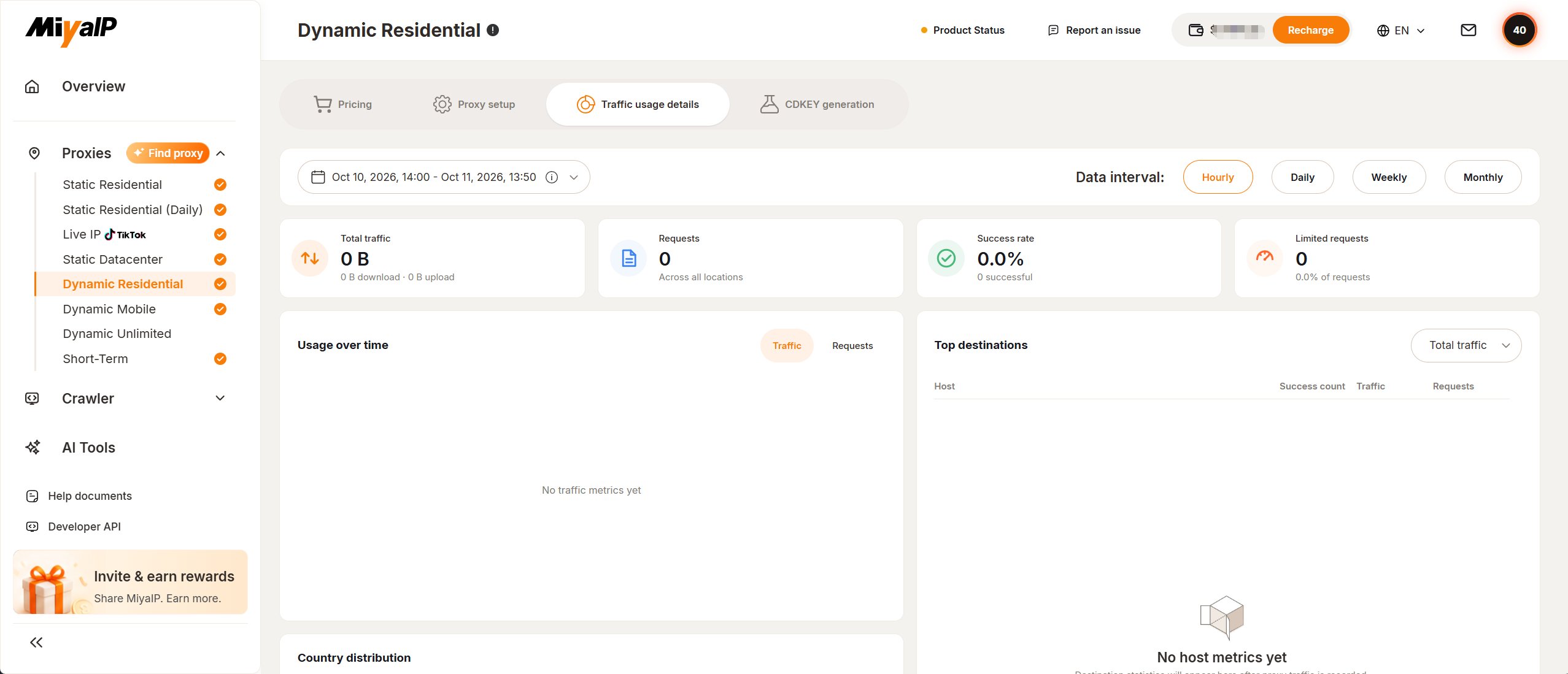Click the info icon beside Dynamic Residential title

493,30
